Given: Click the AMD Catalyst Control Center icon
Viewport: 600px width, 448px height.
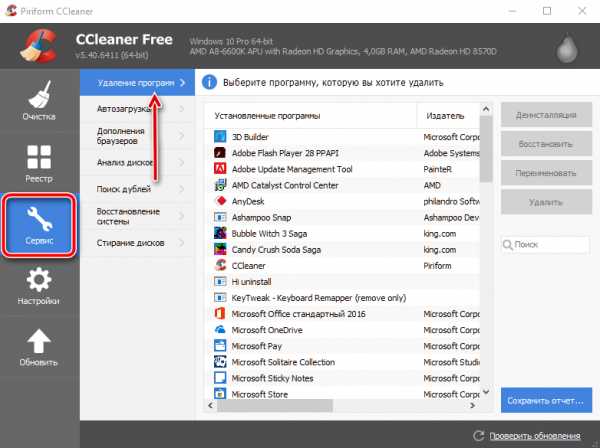Looking at the screenshot, I should tap(220, 185).
